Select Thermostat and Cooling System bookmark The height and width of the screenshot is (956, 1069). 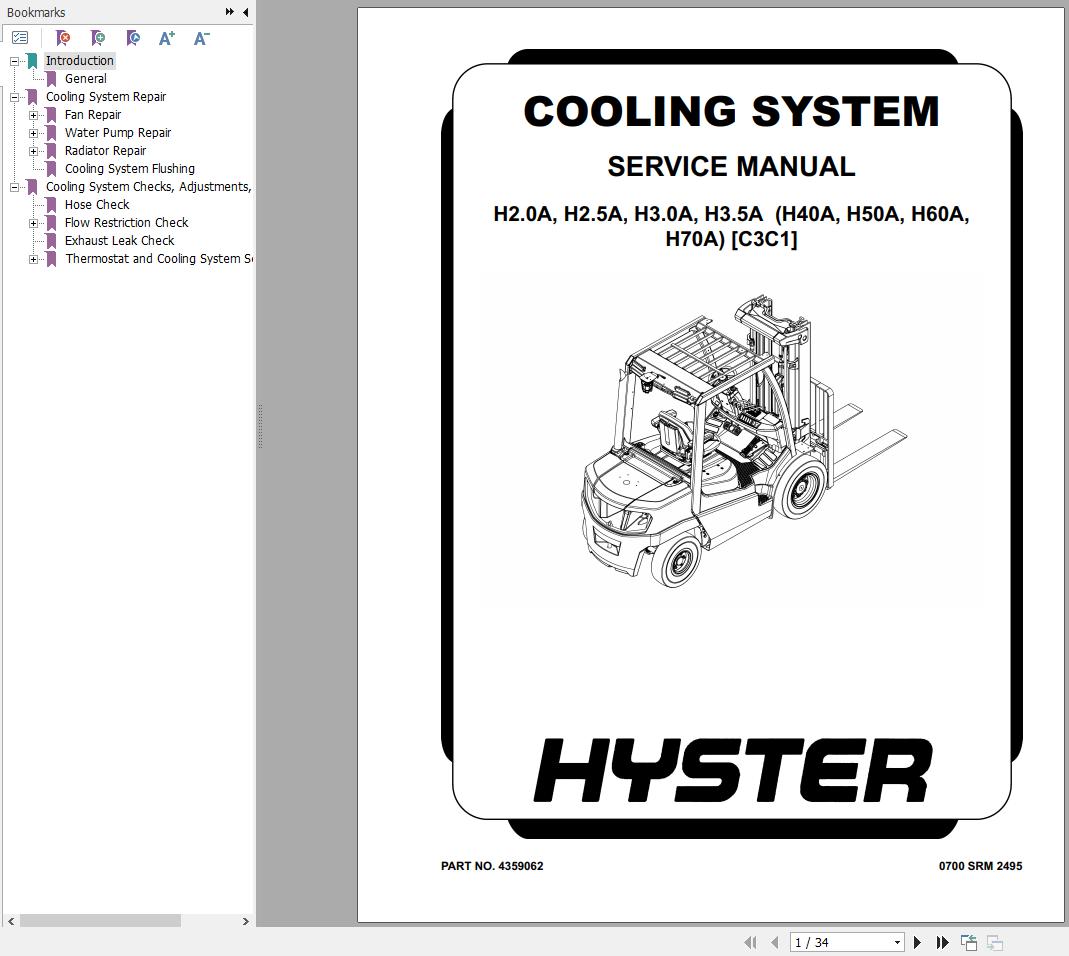[x=159, y=258]
